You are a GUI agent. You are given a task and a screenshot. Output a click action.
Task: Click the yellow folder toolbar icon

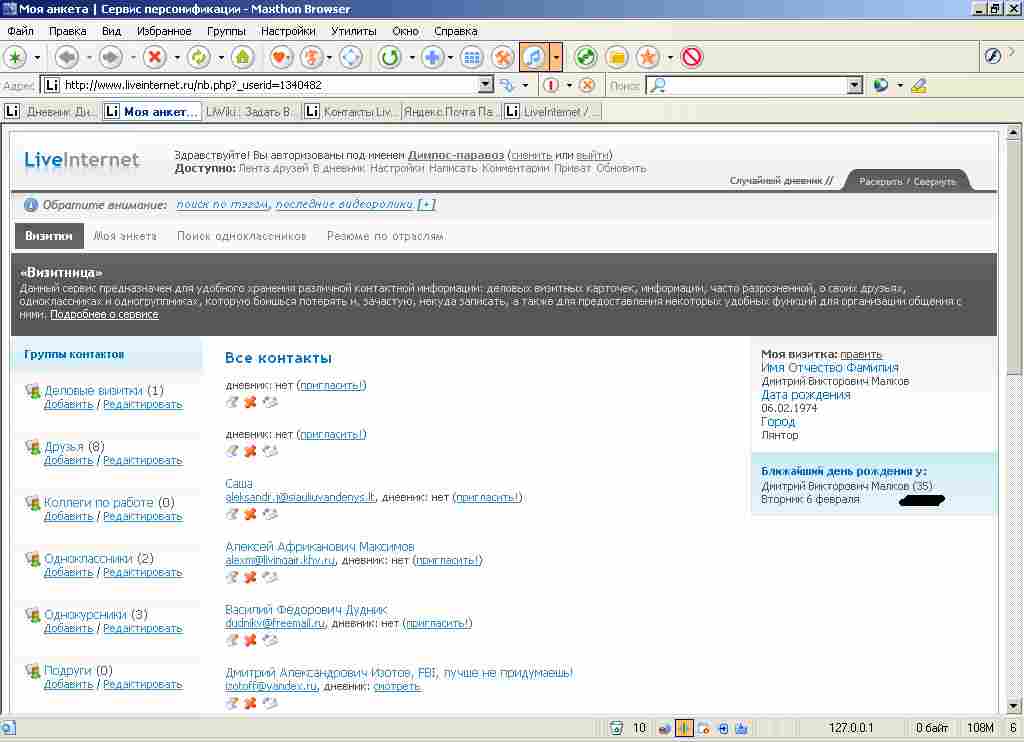point(616,57)
